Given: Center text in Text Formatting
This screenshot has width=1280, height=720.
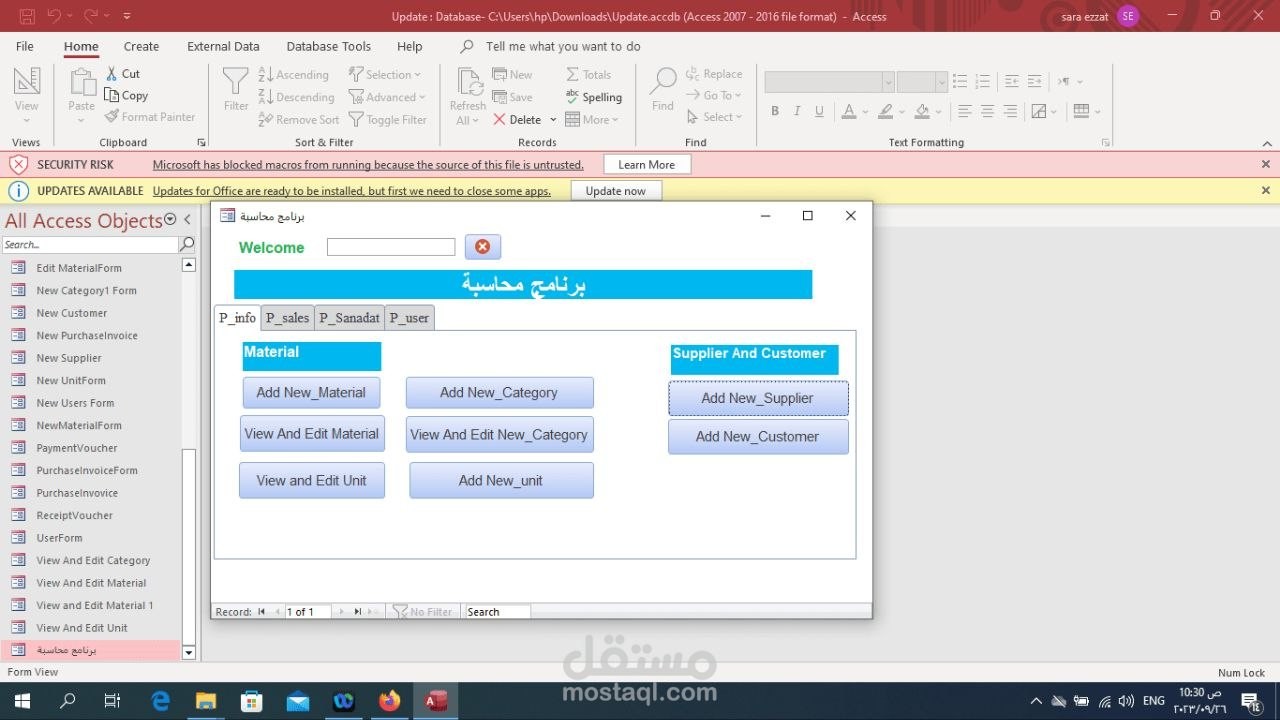Looking at the screenshot, I should pyautogui.click(x=988, y=111).
